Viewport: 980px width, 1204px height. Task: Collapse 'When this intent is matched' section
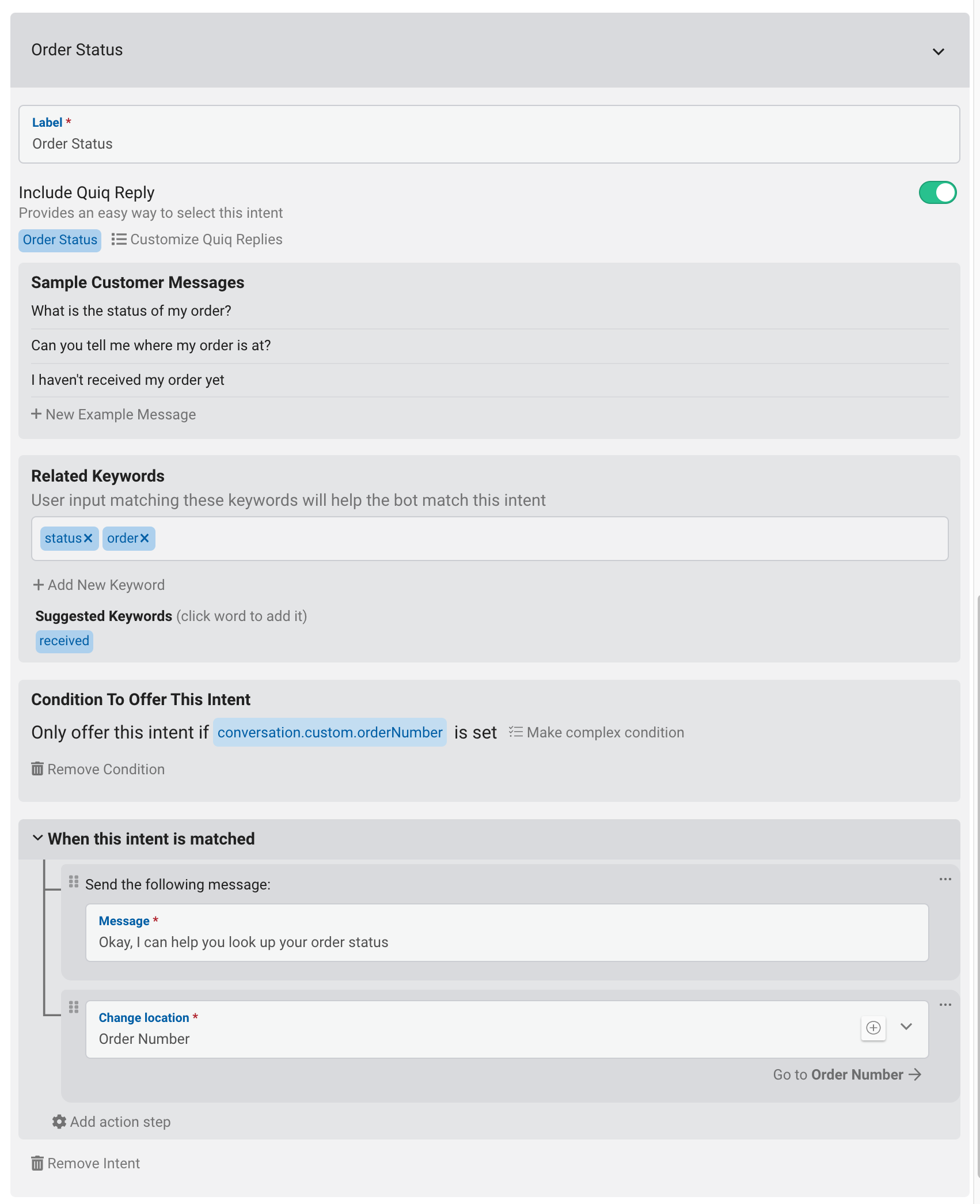(x=37, y=838)
